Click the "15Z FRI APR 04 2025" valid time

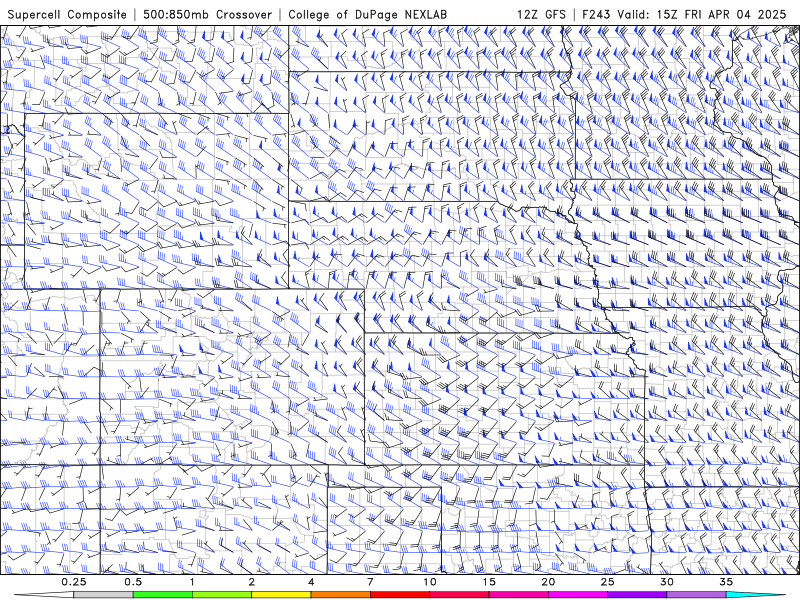coord(721,14)
